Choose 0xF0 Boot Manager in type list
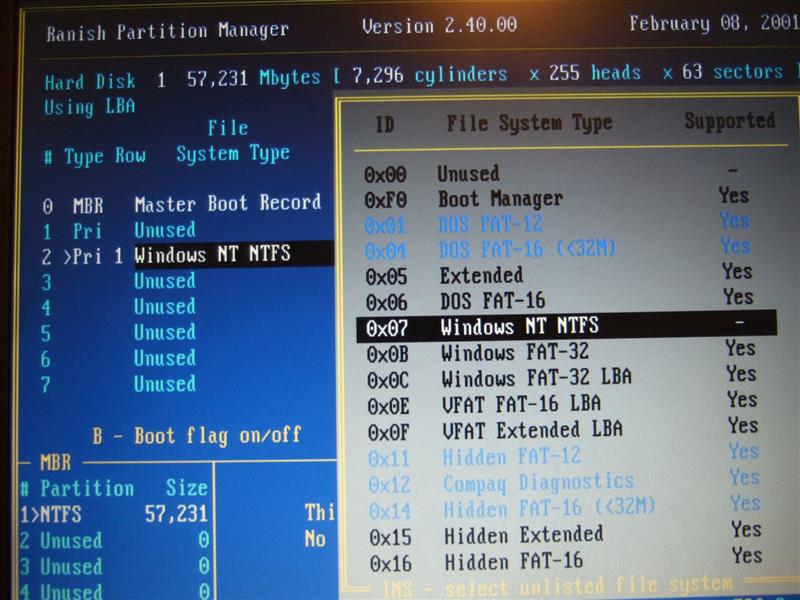 pos(556,198)
